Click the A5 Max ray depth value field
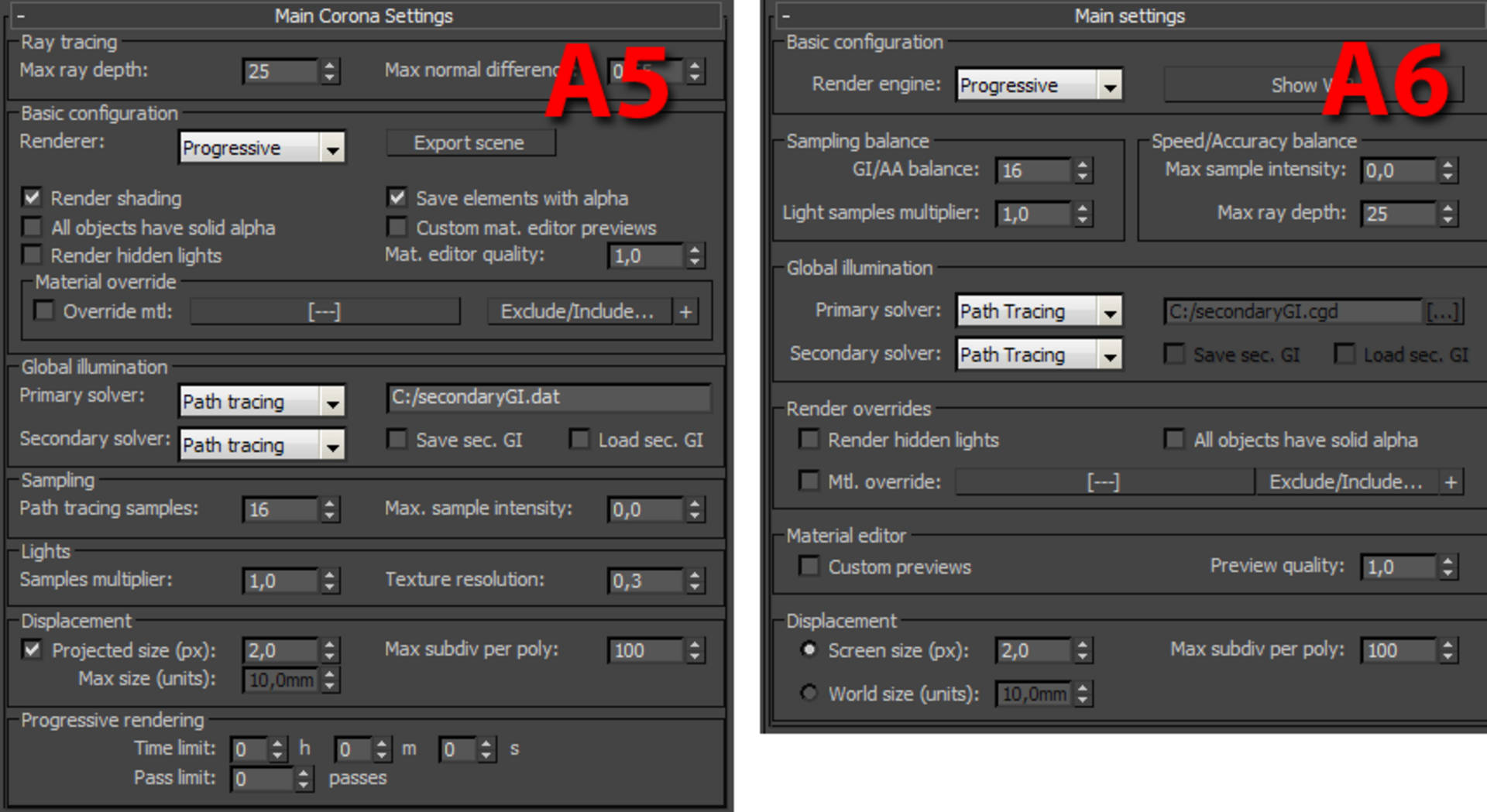 point(280,71)
